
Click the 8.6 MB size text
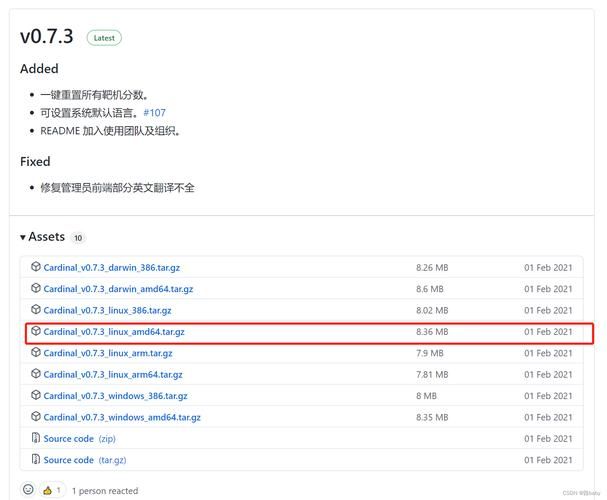430,289
